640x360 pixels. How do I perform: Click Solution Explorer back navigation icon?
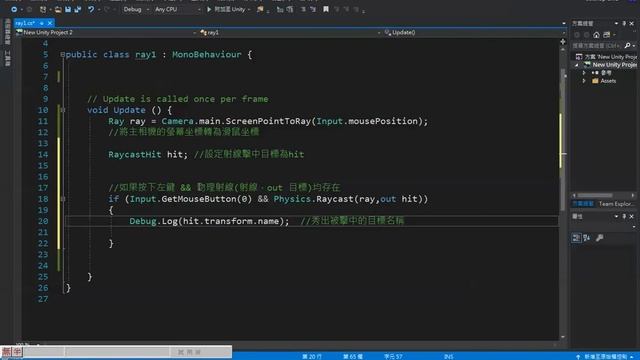[x=577, y=35]
